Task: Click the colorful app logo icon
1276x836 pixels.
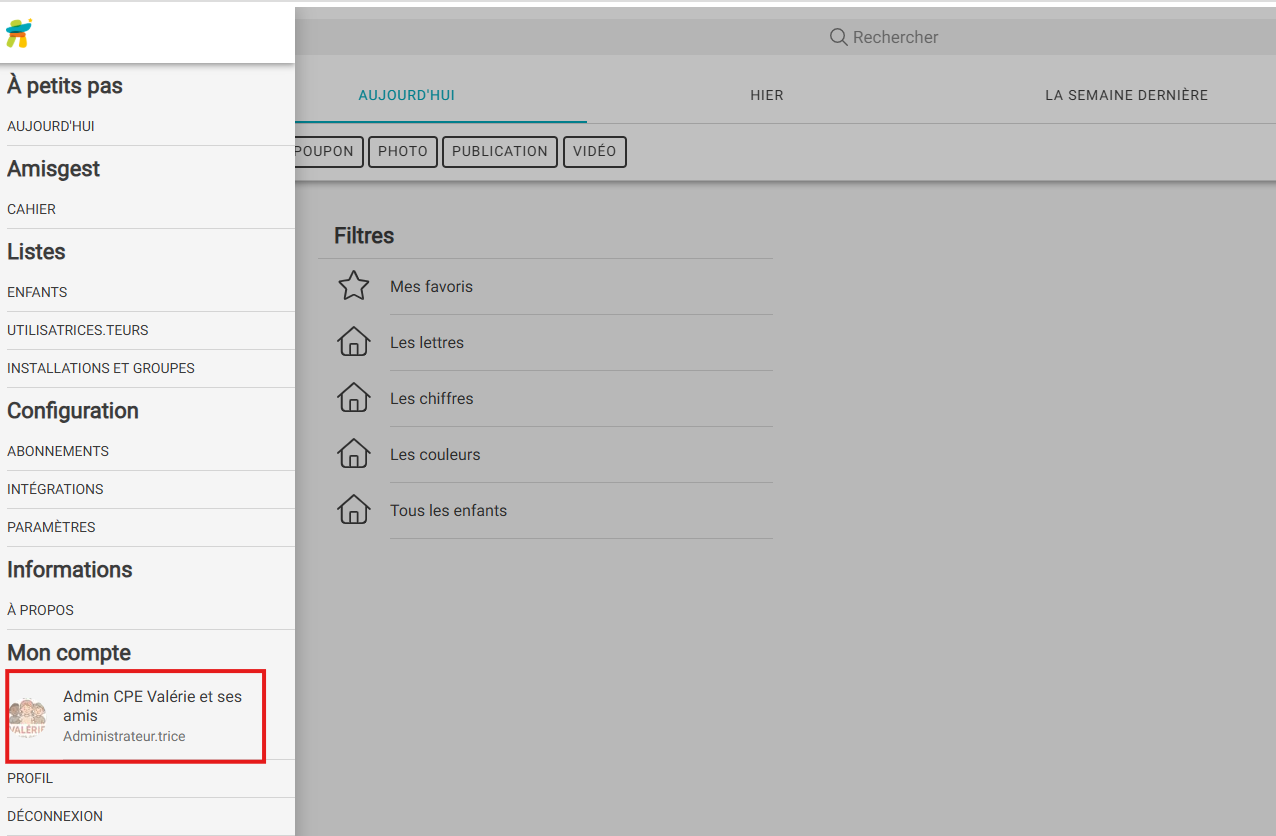Action: (x=19, y=33)
